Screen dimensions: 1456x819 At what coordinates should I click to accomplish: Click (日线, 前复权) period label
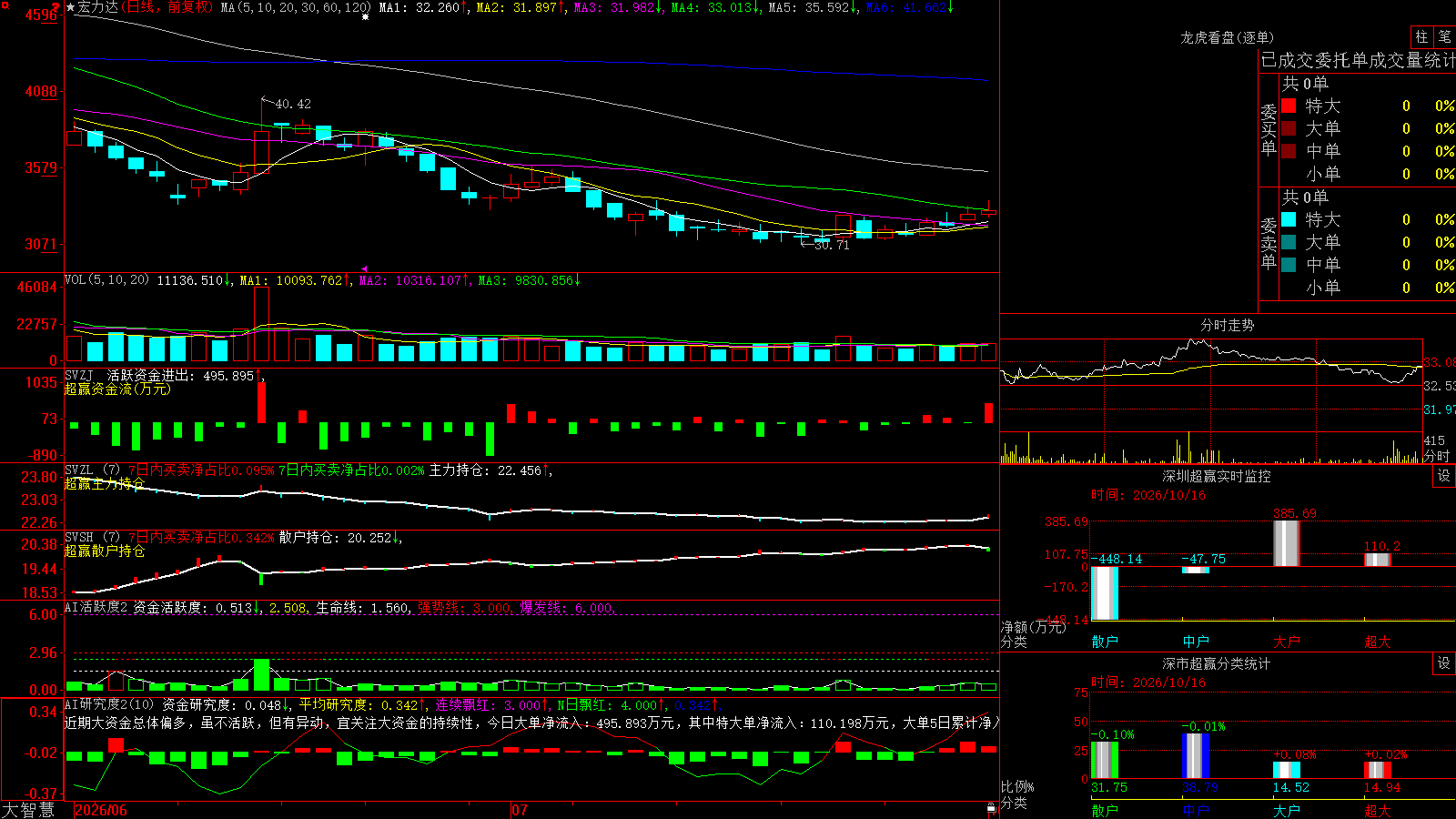pos(167,7)
